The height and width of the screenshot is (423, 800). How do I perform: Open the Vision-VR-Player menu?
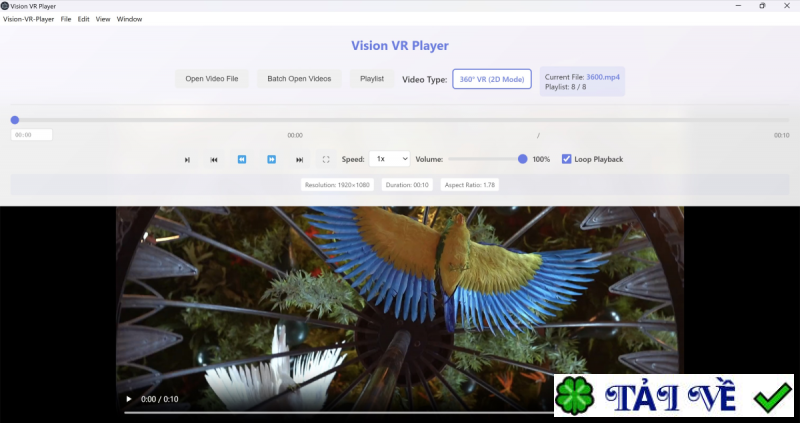pyautogui.click(x=28, y=19)
